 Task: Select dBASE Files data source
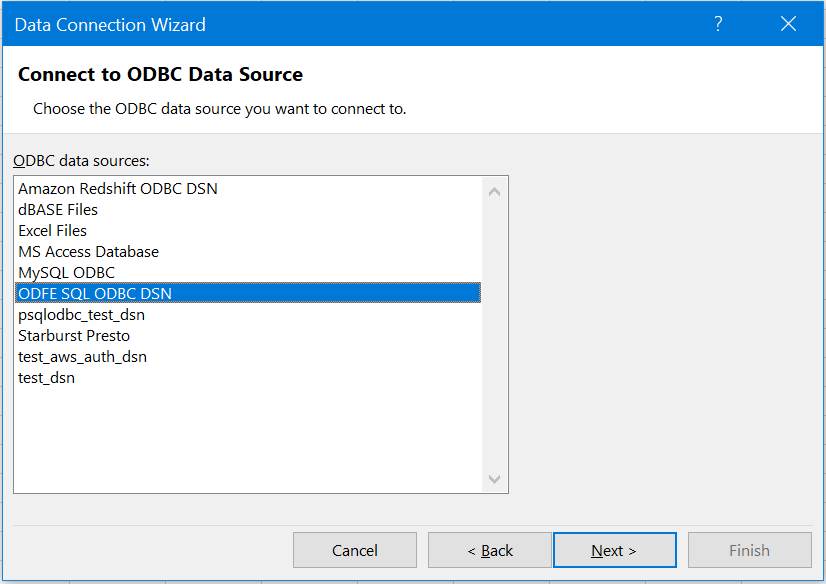tap(248, 210)
